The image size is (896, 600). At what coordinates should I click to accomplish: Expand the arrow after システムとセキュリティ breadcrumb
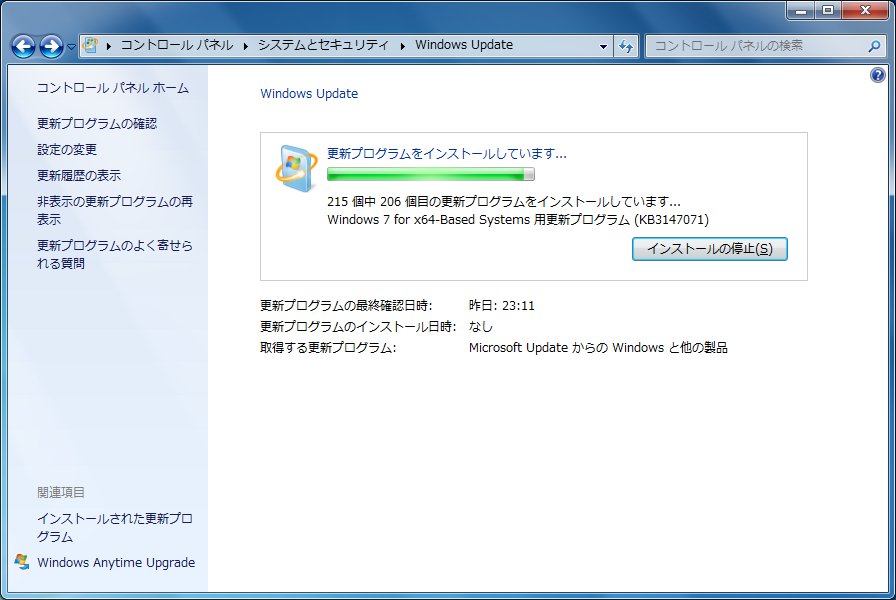pyautogui.click(x=402, y=46)
